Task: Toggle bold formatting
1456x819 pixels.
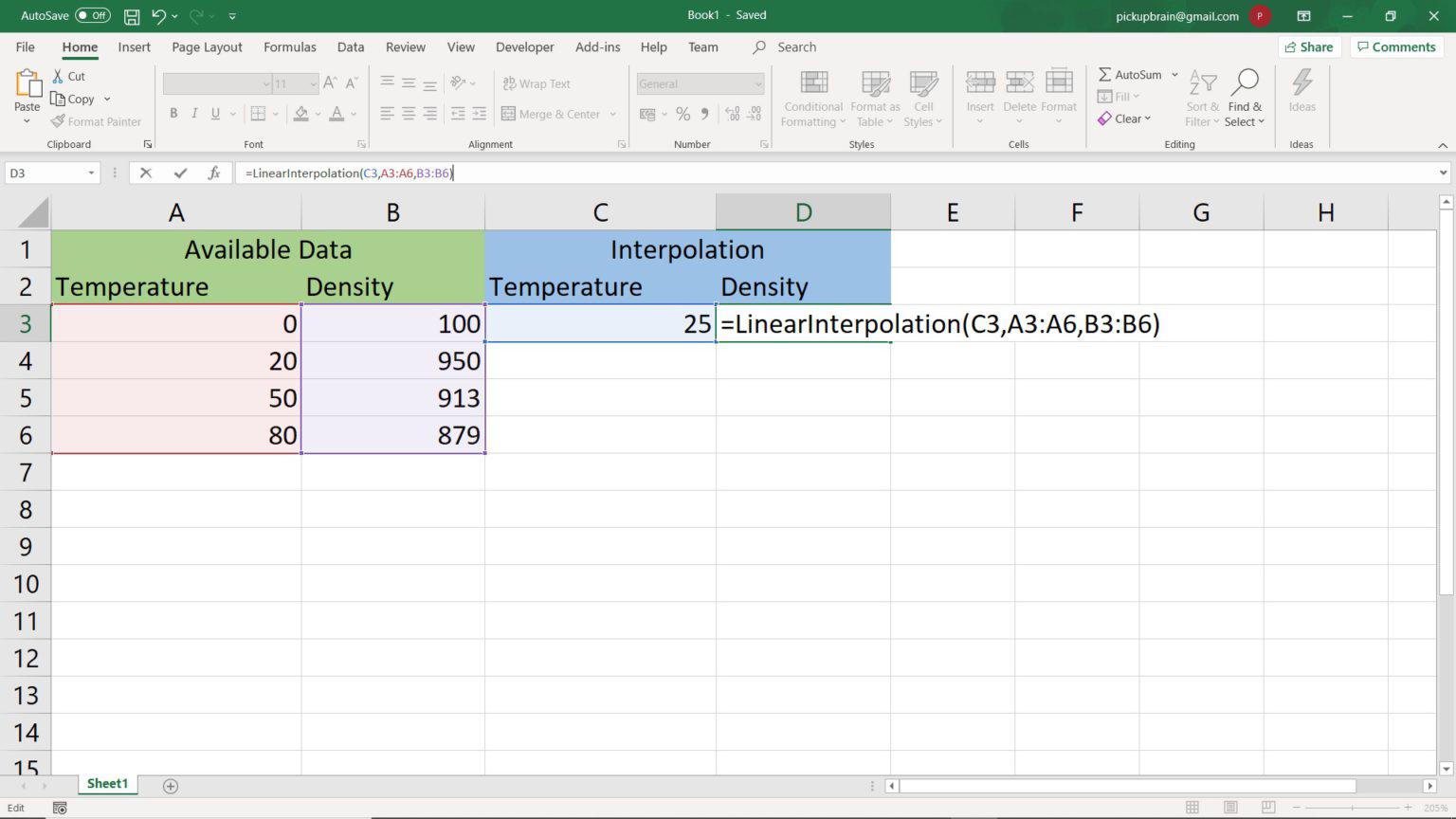Action: [x=173, y=113]
